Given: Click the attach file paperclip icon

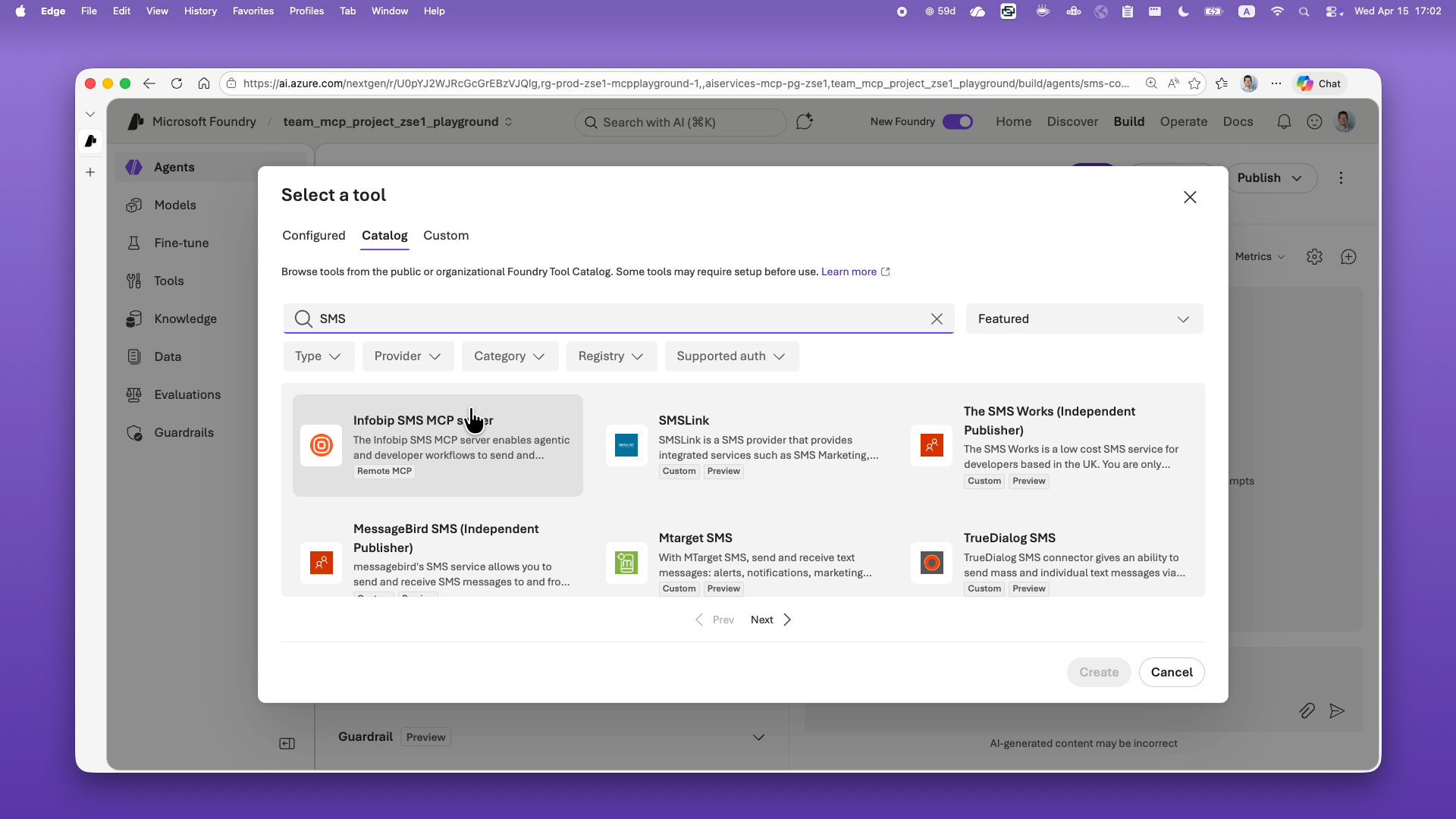Looking at the screenshot, I should pos(1307,711).
